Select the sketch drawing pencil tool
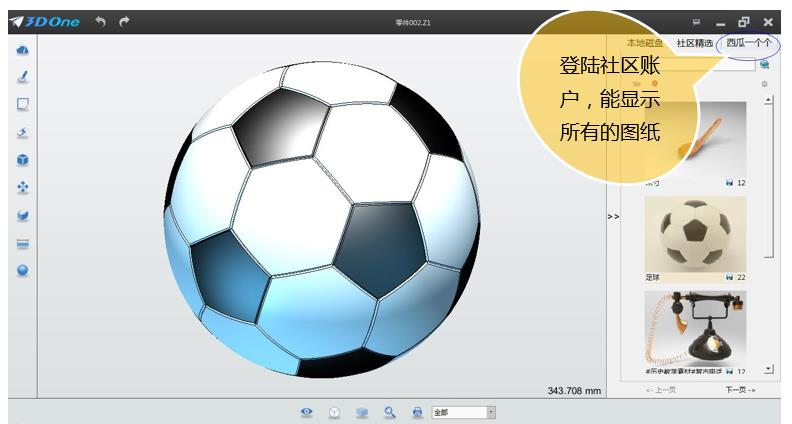 (x=22, y=77)
